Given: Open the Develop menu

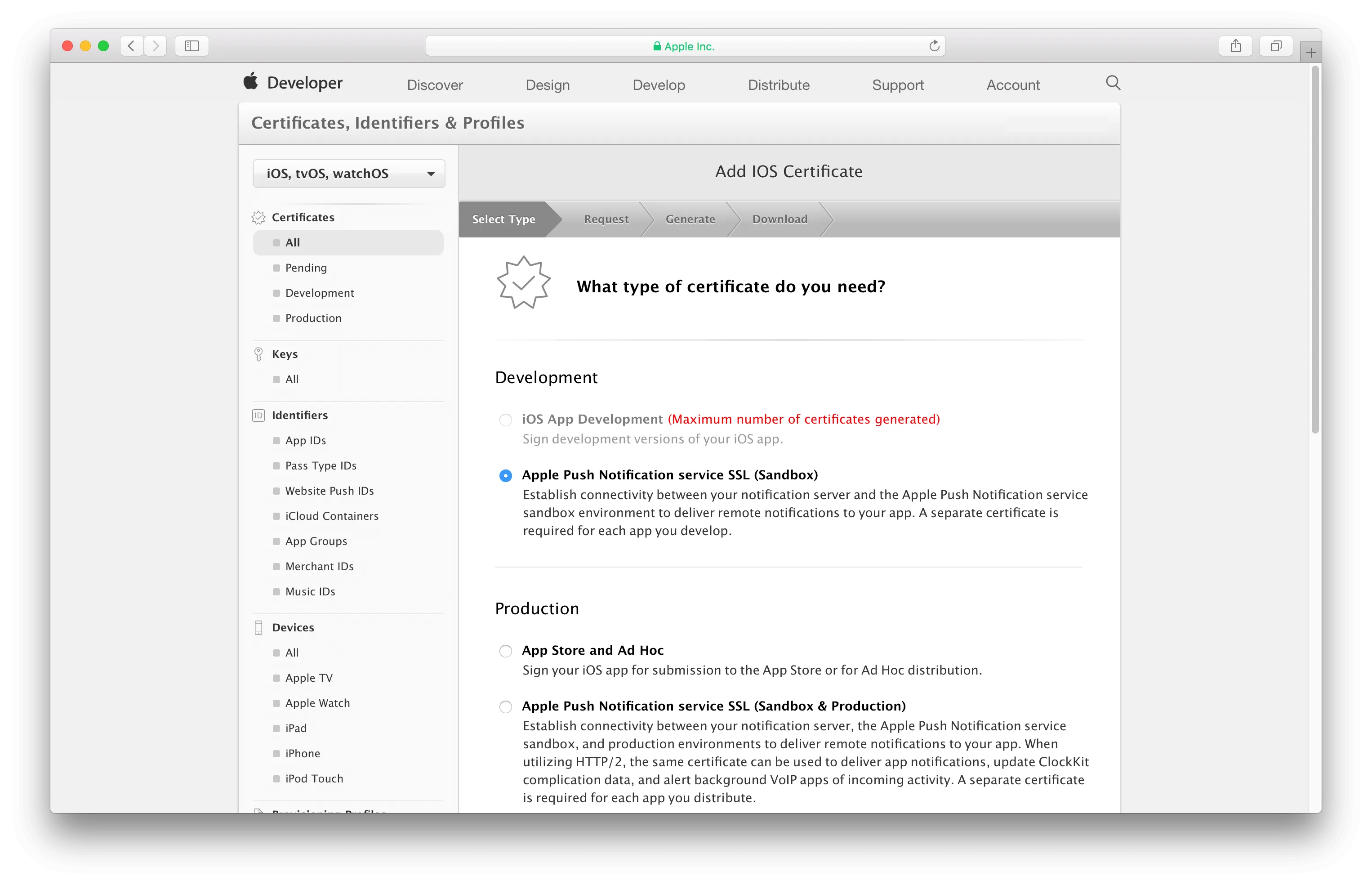Looking at the screenshot, I should coord(659,85).
